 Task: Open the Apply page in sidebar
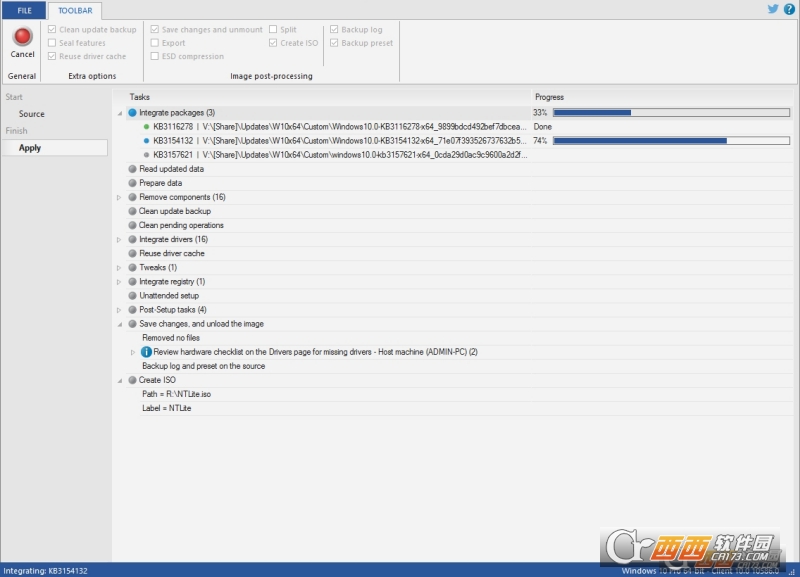click(30, 147)
